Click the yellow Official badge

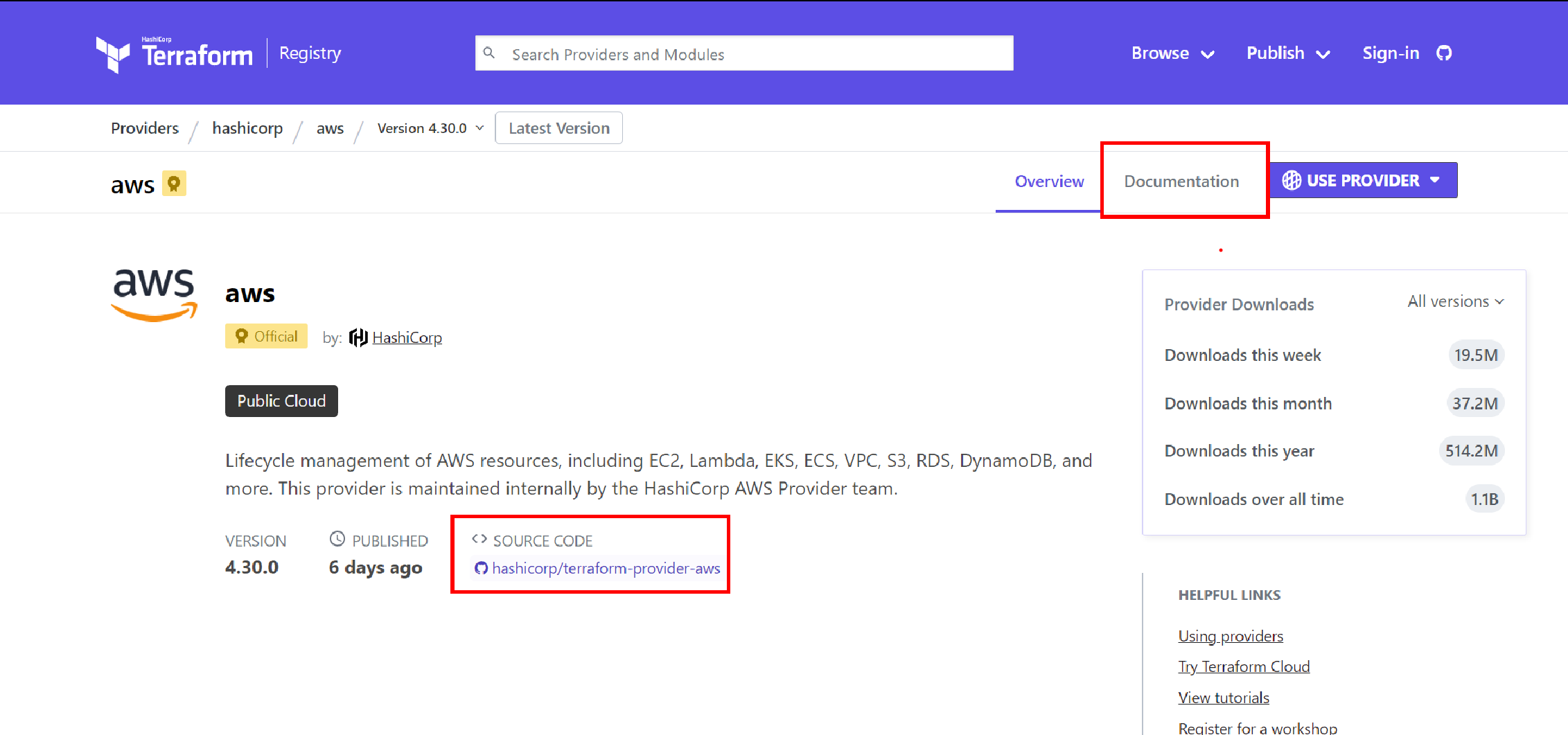266,336
